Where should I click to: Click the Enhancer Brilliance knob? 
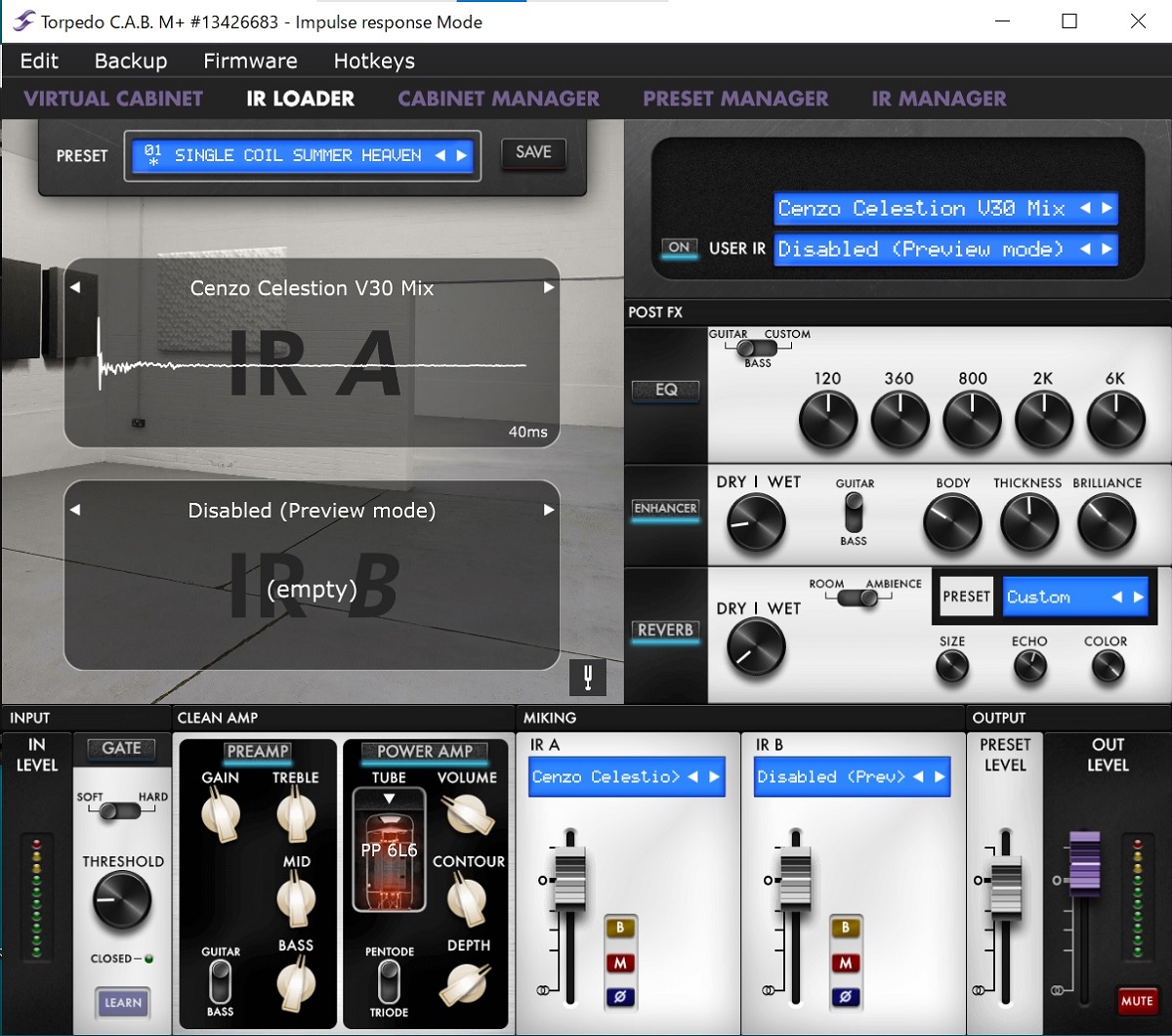click(x=1107, y=523)
